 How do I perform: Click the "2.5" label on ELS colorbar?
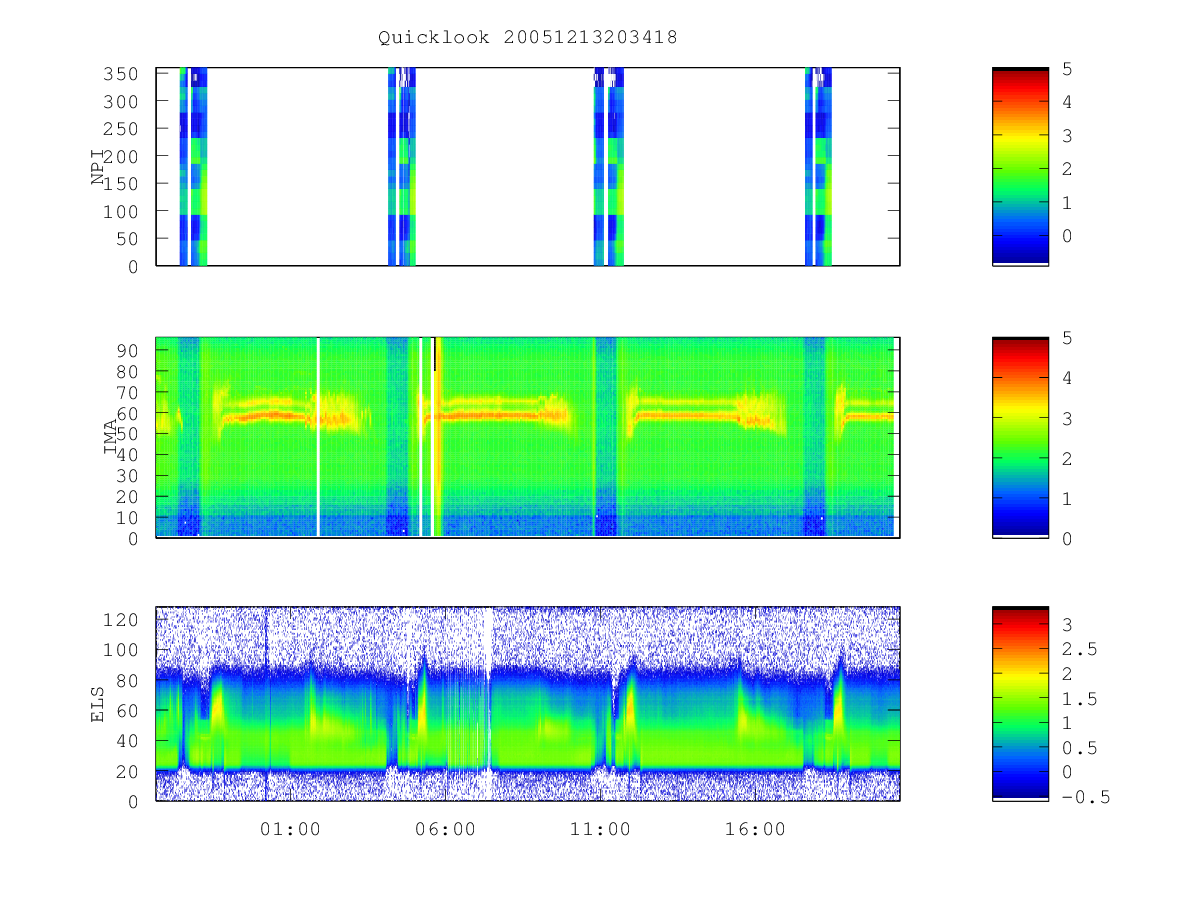[x=1080, y=650]
